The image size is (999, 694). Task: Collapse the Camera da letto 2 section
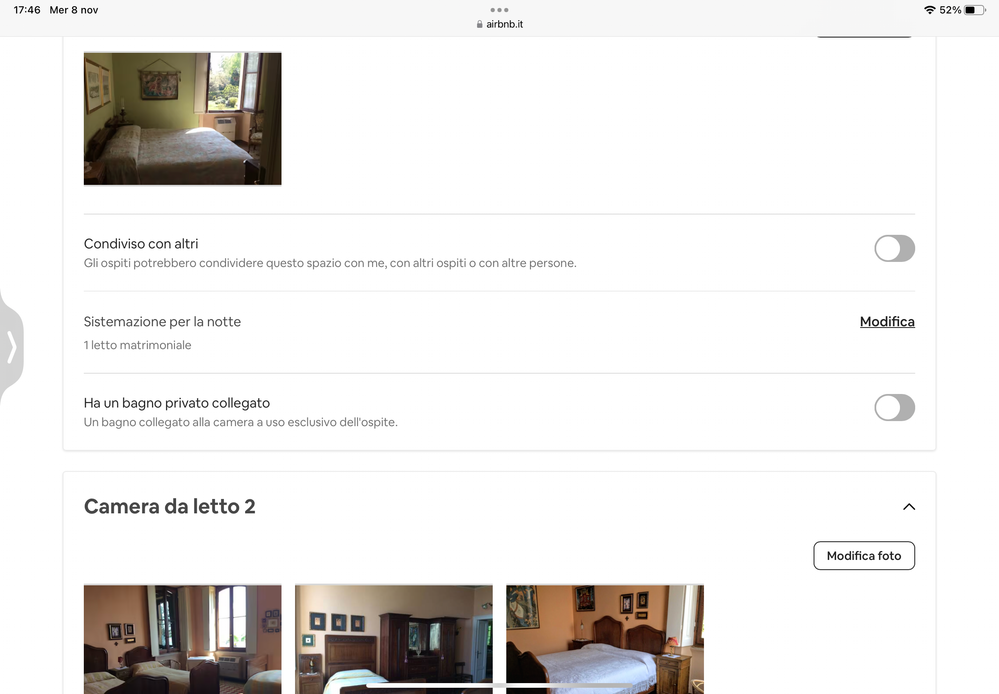click(x=908, y=507)
